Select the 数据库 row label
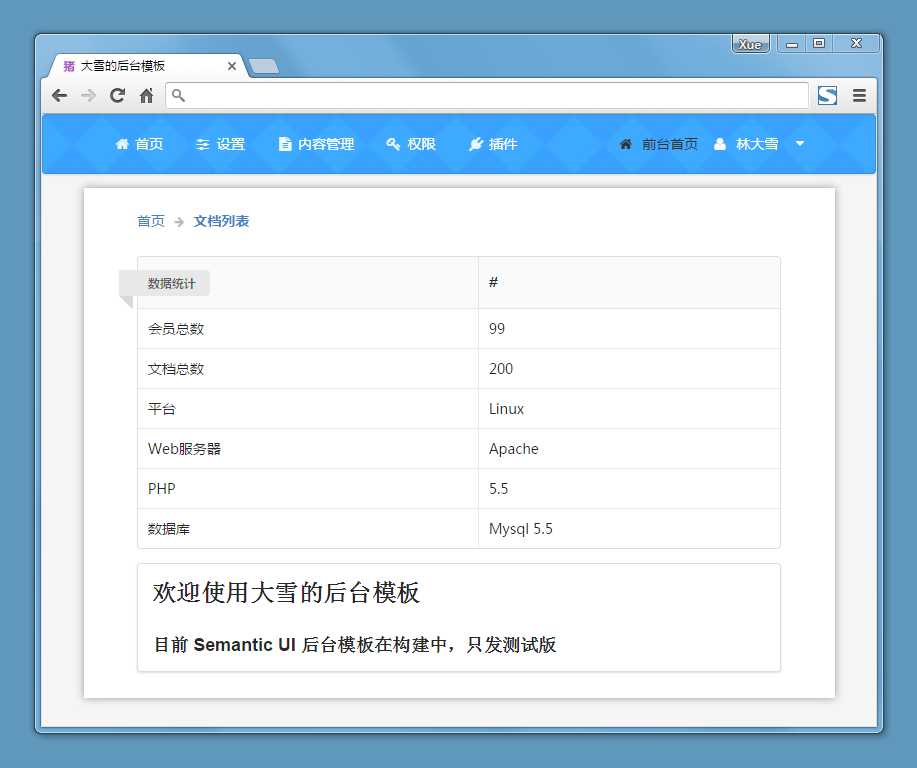The height and width of the screenshot is (768, 917). coord(169,529)
